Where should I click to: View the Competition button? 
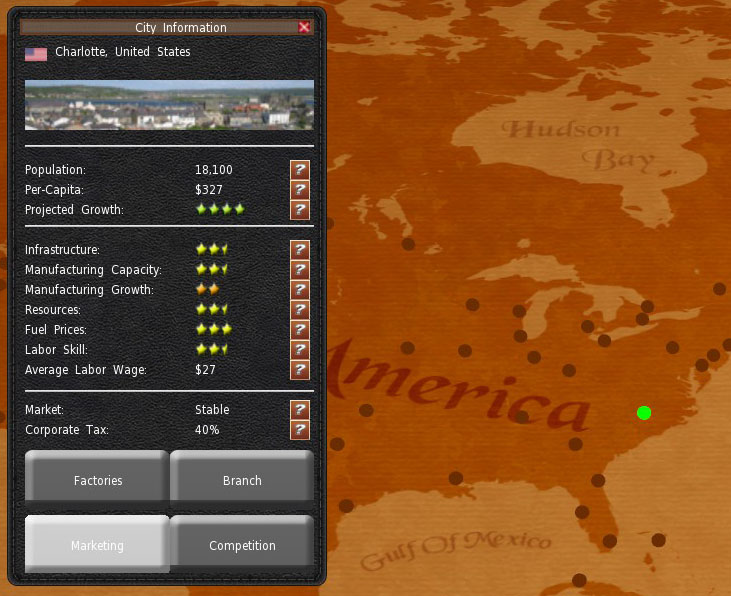tap(242, 545)
